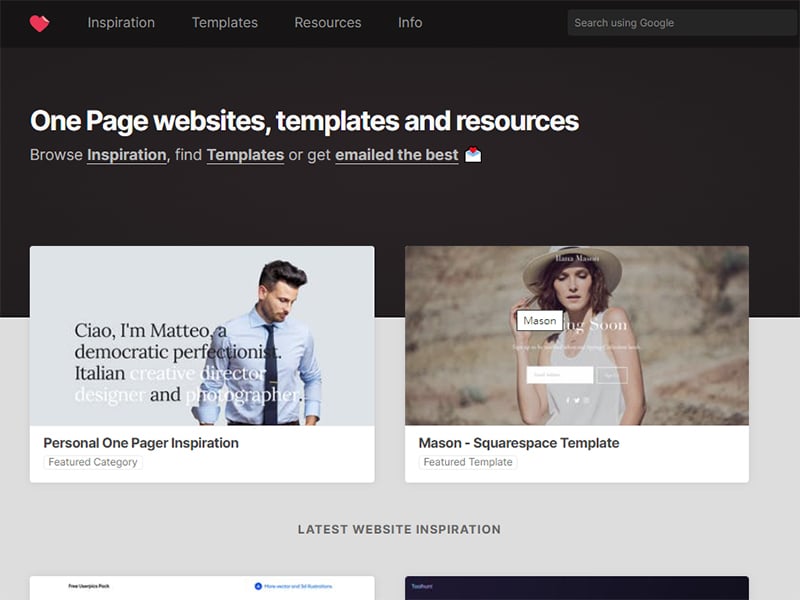The image size is (800, 600).
Task: Click the Instagram icon in Mason preview
Action: [586, 400]
